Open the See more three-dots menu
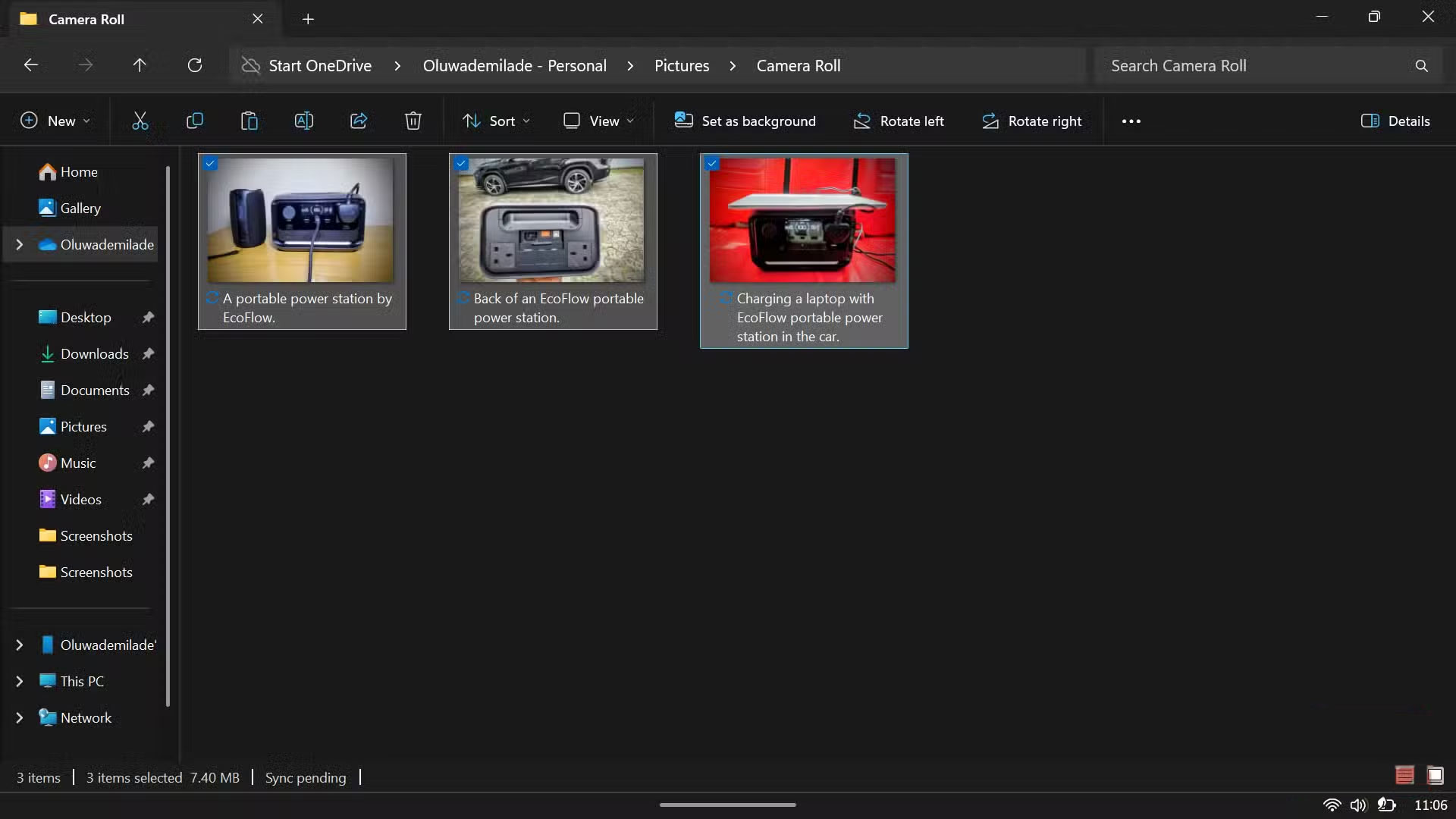The width and height of the screenshot is (1456, 819). [1131, 121]
